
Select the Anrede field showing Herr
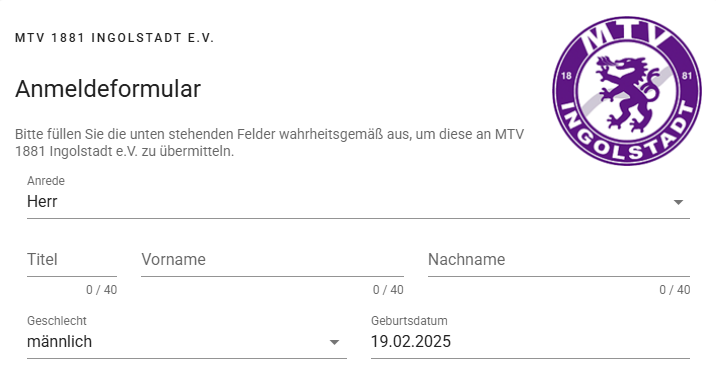358,201
